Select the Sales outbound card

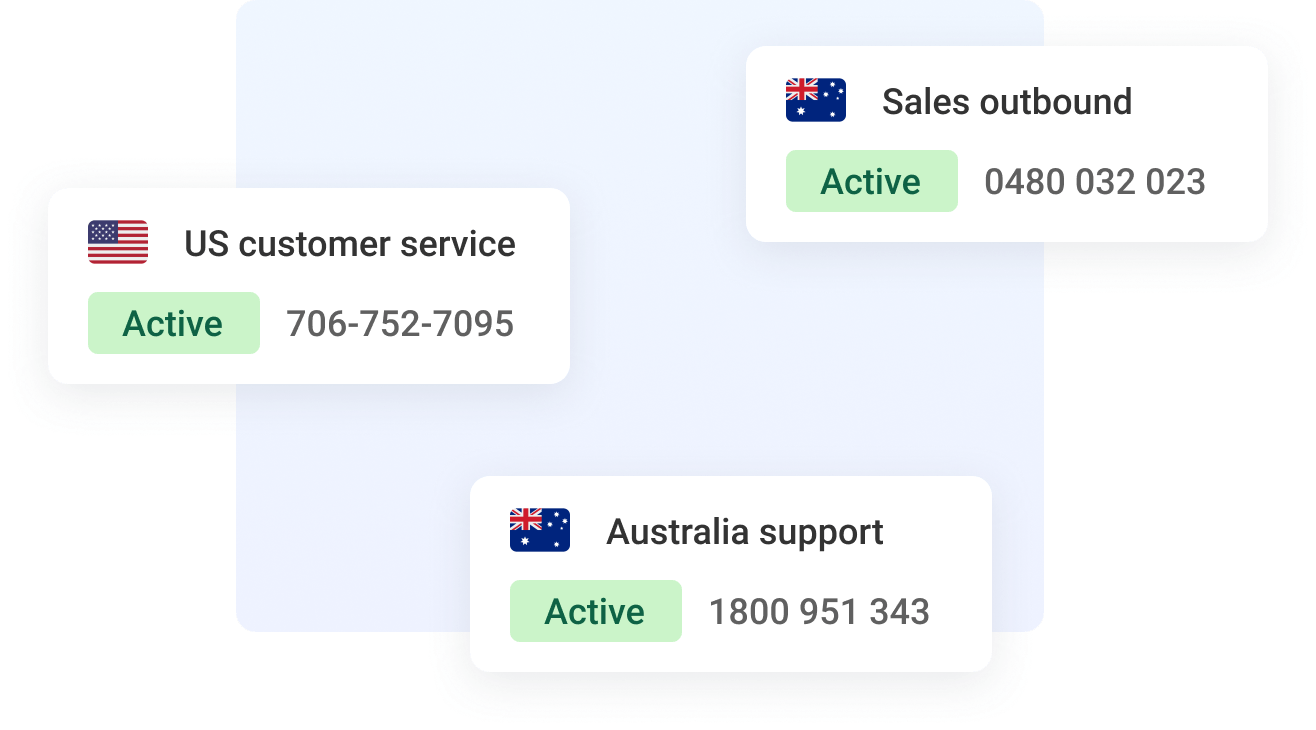pyautogui.click(x=1007, y=144)
